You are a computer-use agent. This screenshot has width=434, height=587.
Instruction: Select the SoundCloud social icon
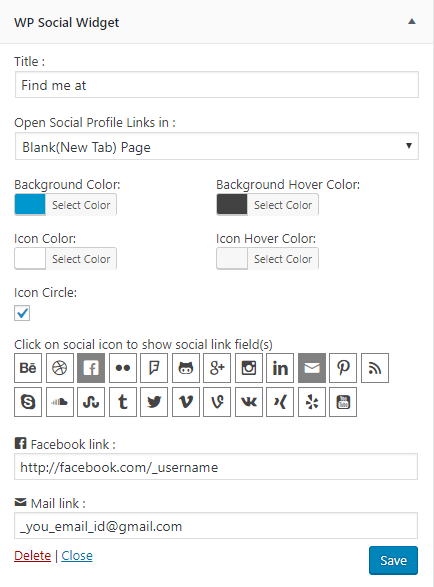click(60, 402)
